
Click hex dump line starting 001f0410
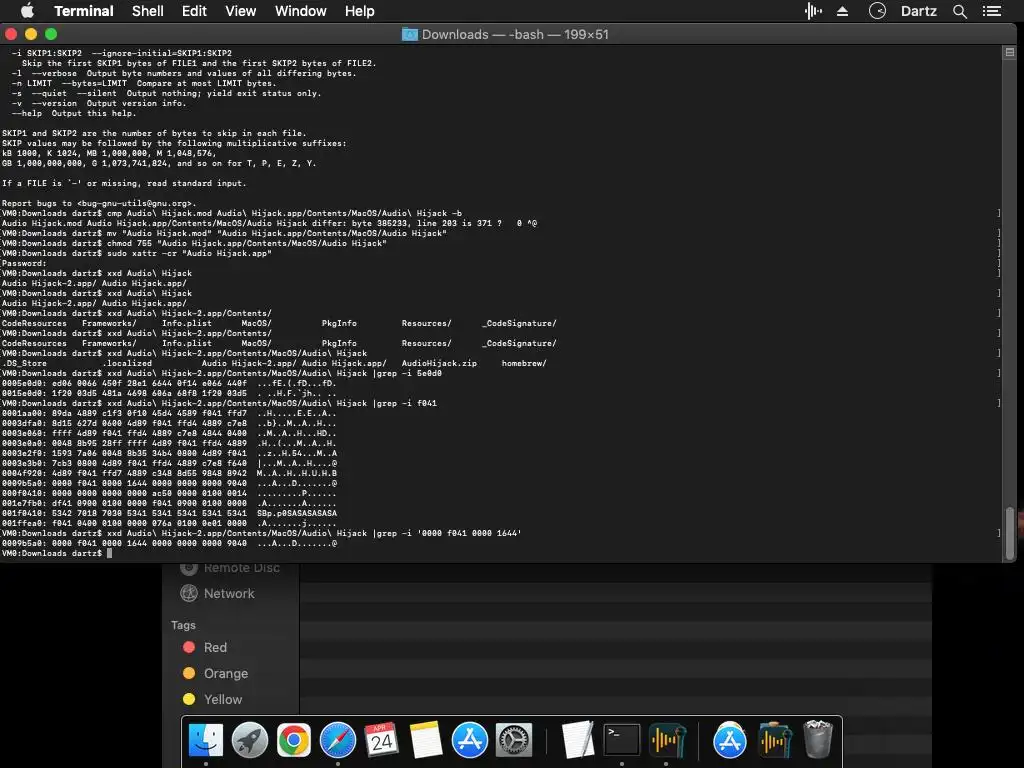(169, 513)
